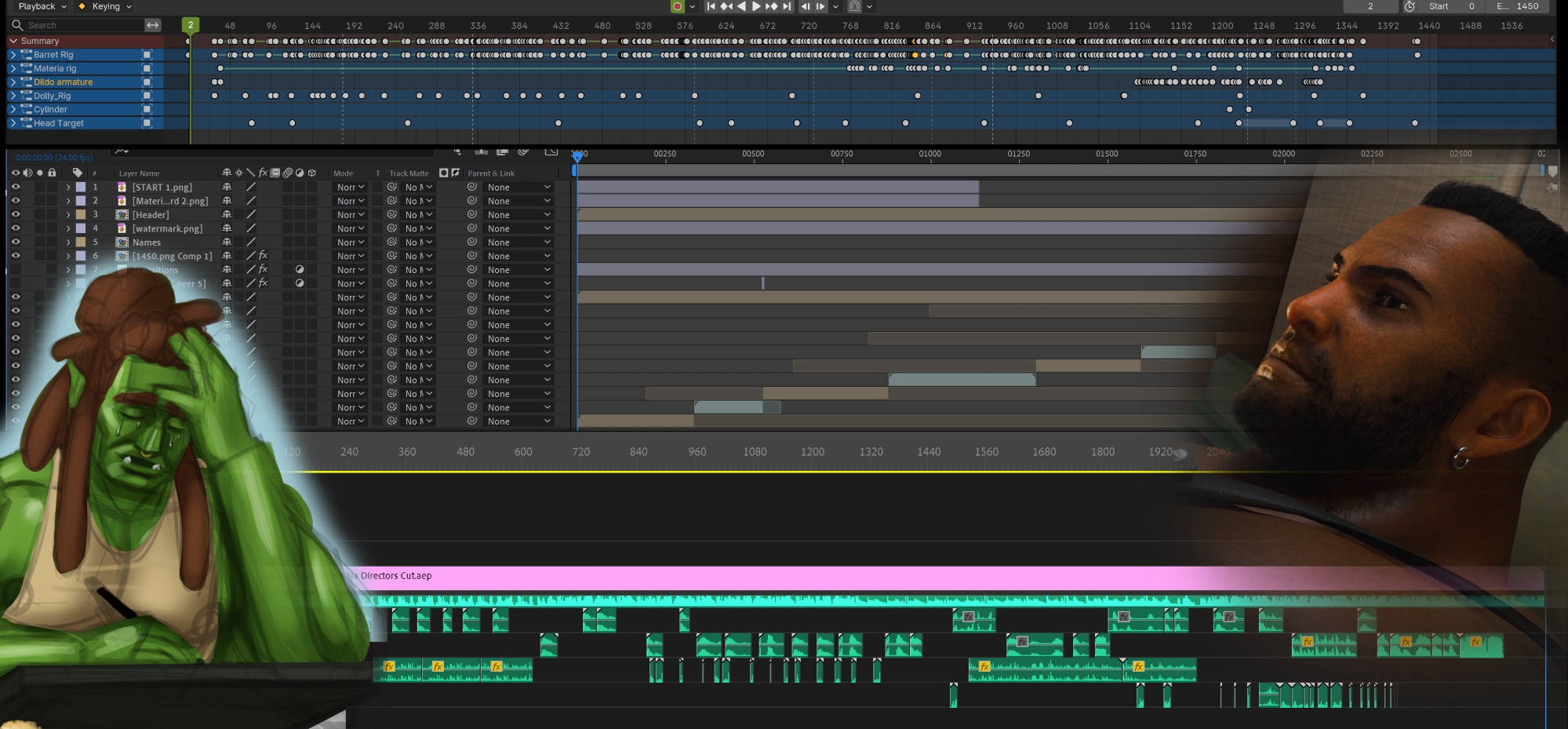Collapse the Summary row
The width and height of the screenshot is (1568, 729).
click(x=13, y=41)
